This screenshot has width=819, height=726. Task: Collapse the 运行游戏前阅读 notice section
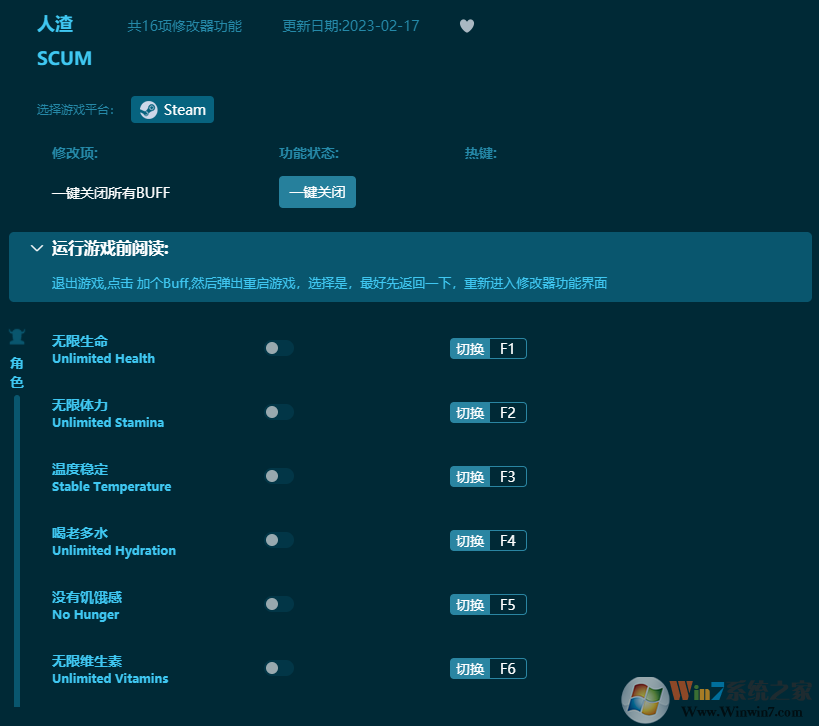37,248
